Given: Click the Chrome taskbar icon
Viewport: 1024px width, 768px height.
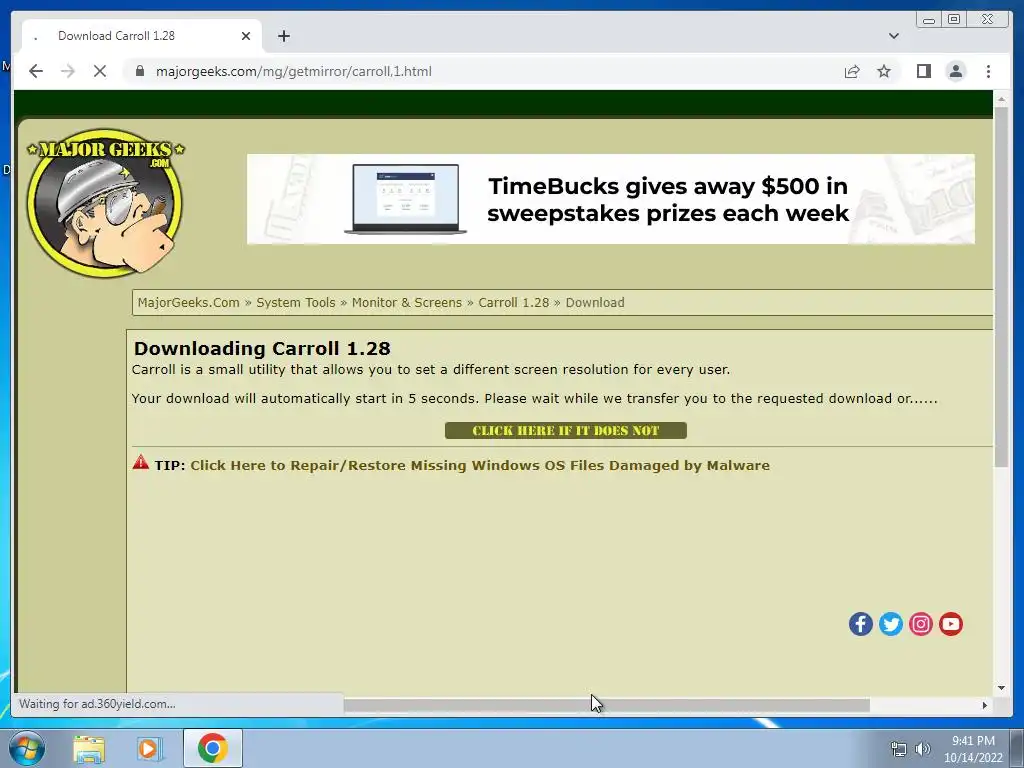Looking at the screenshot, I should pyautogui.click(x=213, y=748).
